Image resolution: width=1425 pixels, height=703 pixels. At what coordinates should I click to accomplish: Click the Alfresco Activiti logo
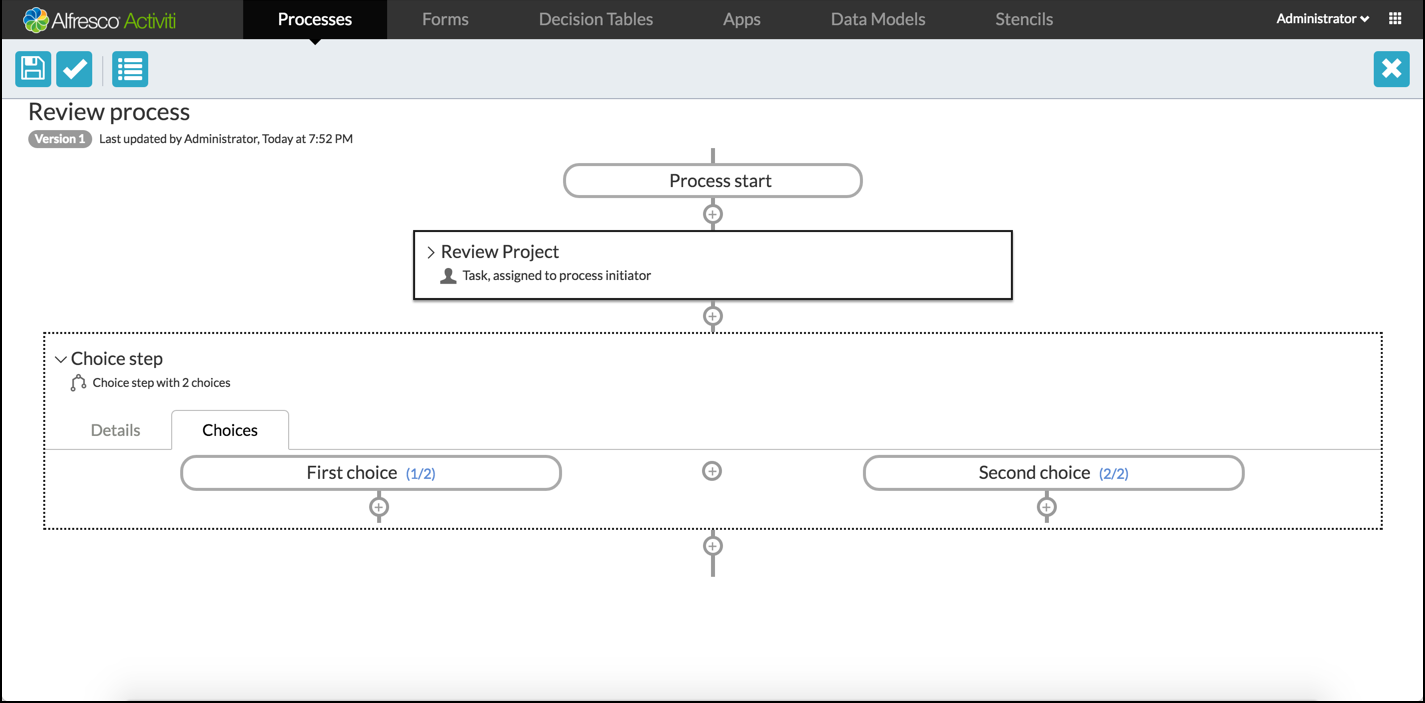100,19
